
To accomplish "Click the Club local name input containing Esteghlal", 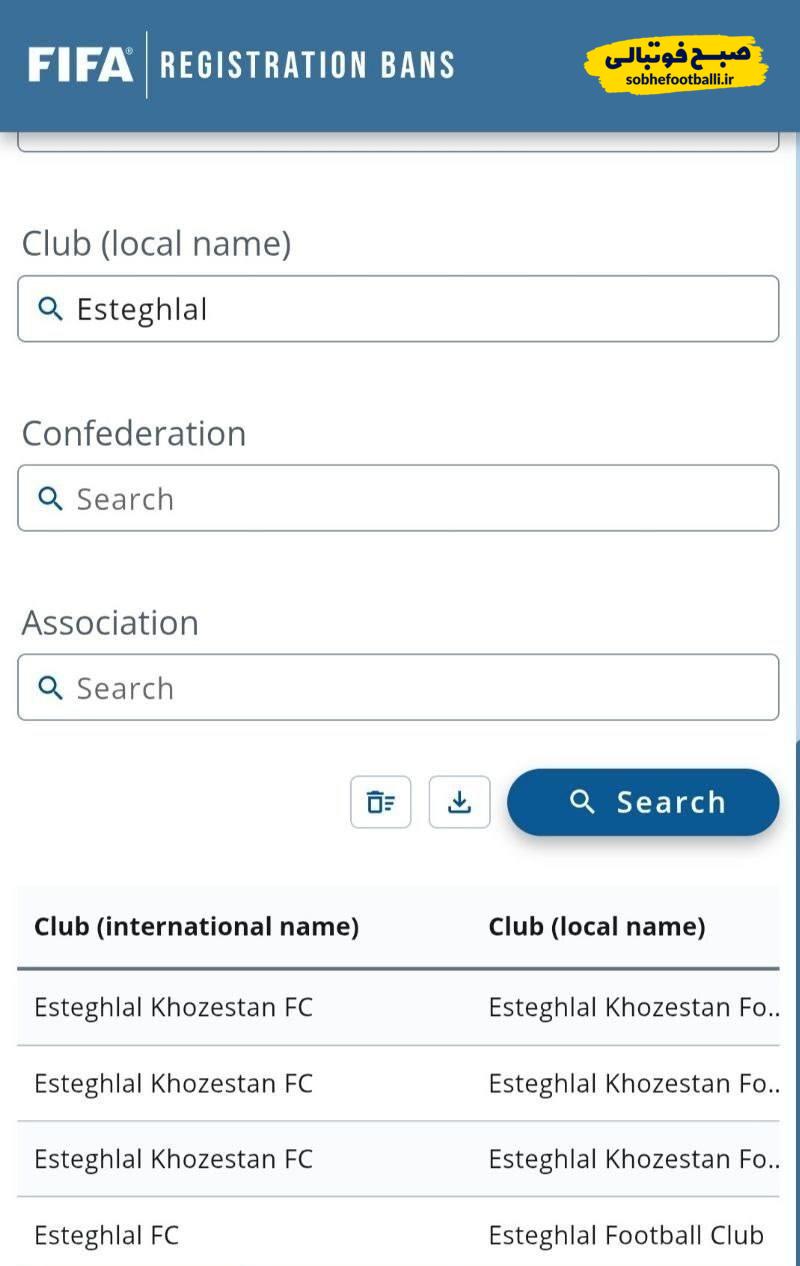I will (420, 309).
